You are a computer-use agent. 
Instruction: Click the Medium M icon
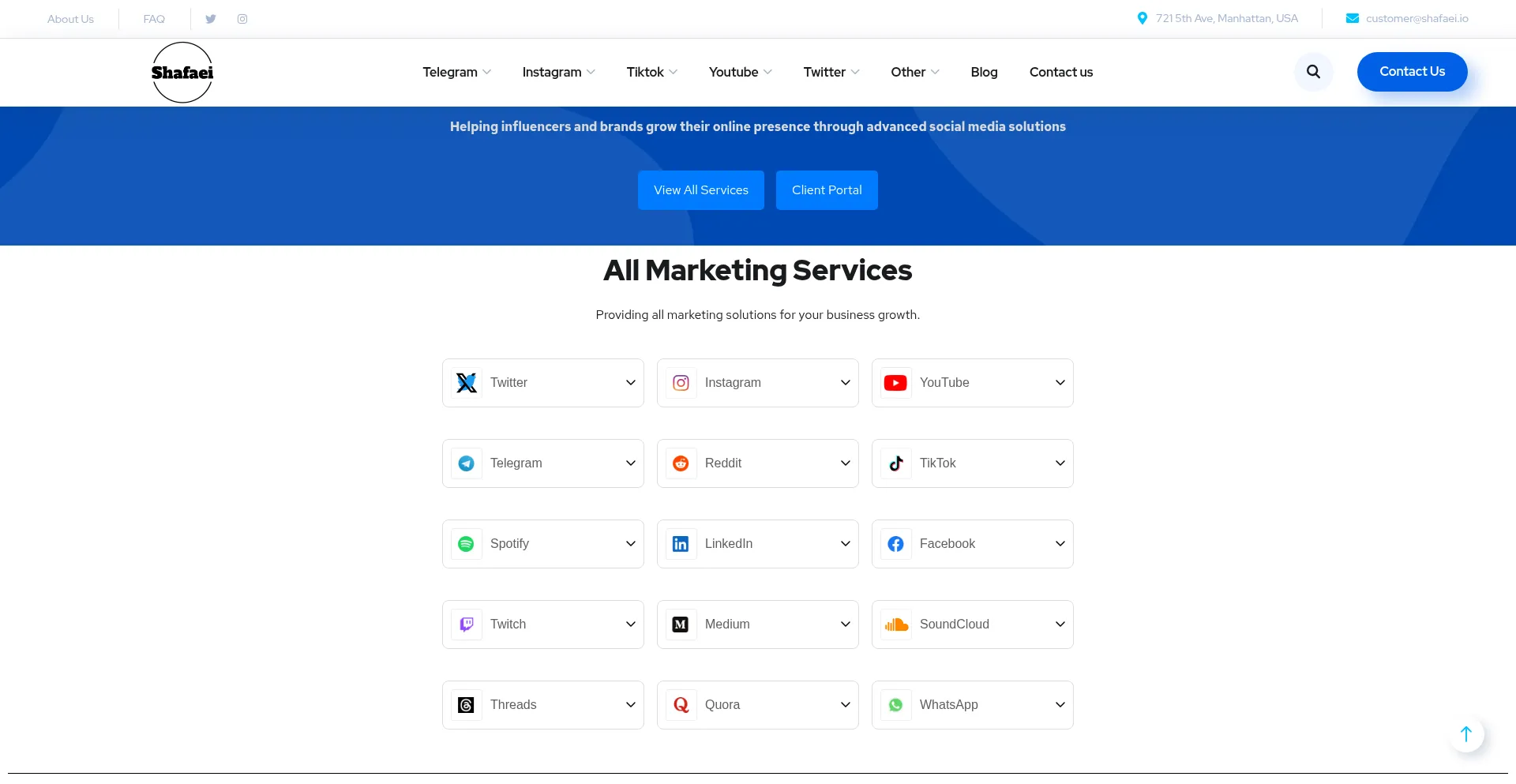click(x=681, y=625)
